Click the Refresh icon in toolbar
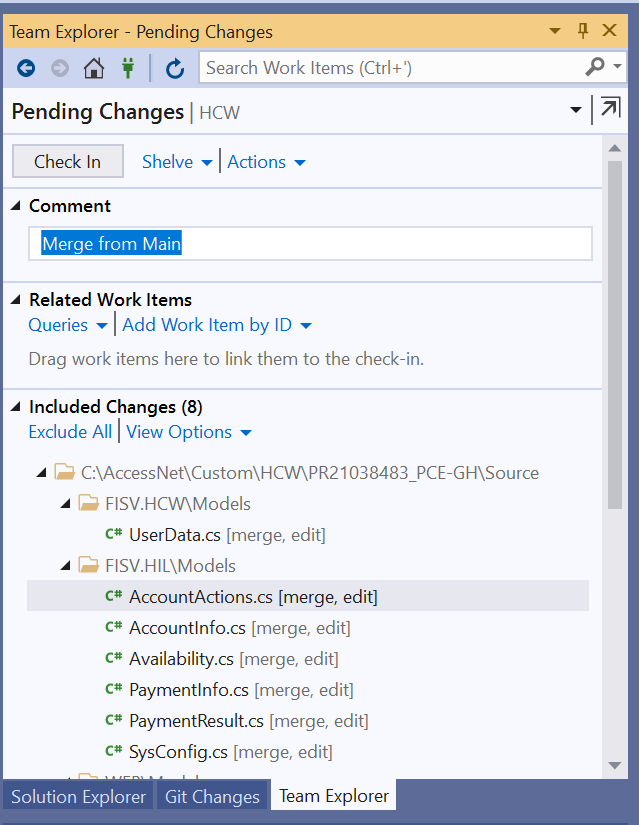 (175, 68)
